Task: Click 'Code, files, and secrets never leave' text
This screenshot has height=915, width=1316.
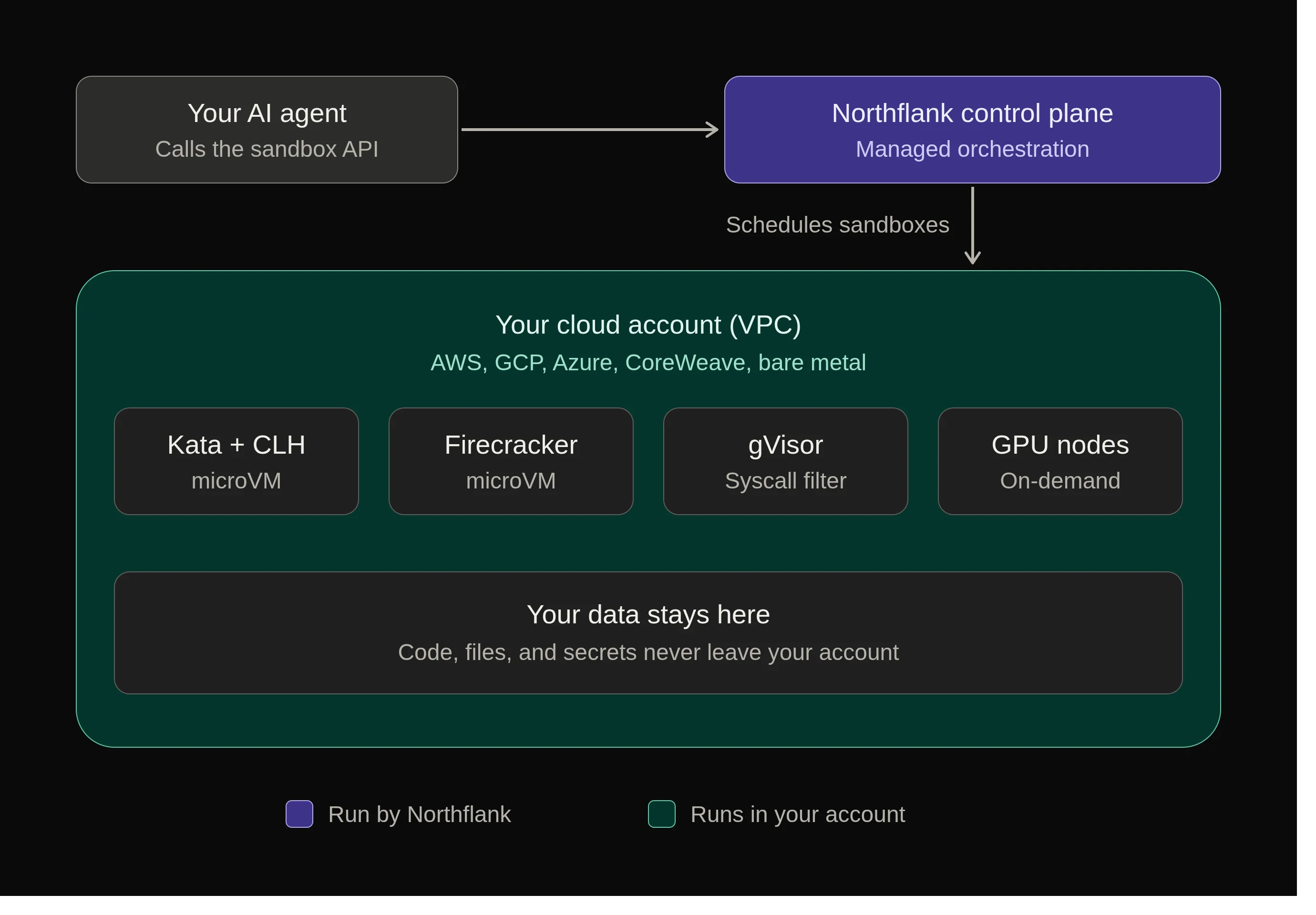Action: click(579, 652)
